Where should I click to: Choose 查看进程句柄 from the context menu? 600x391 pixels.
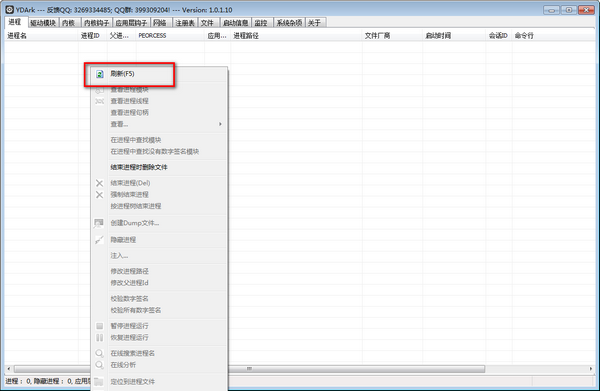pos(129,112)
